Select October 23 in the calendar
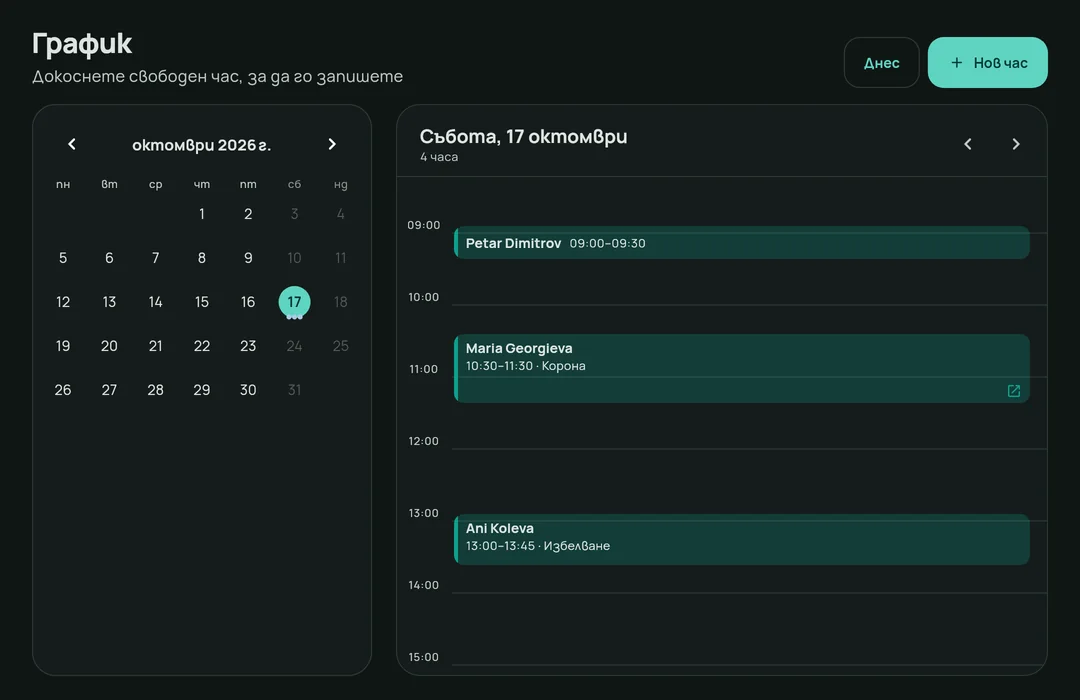Screen dimensions: 1080x700 click(x=248, y=346)
